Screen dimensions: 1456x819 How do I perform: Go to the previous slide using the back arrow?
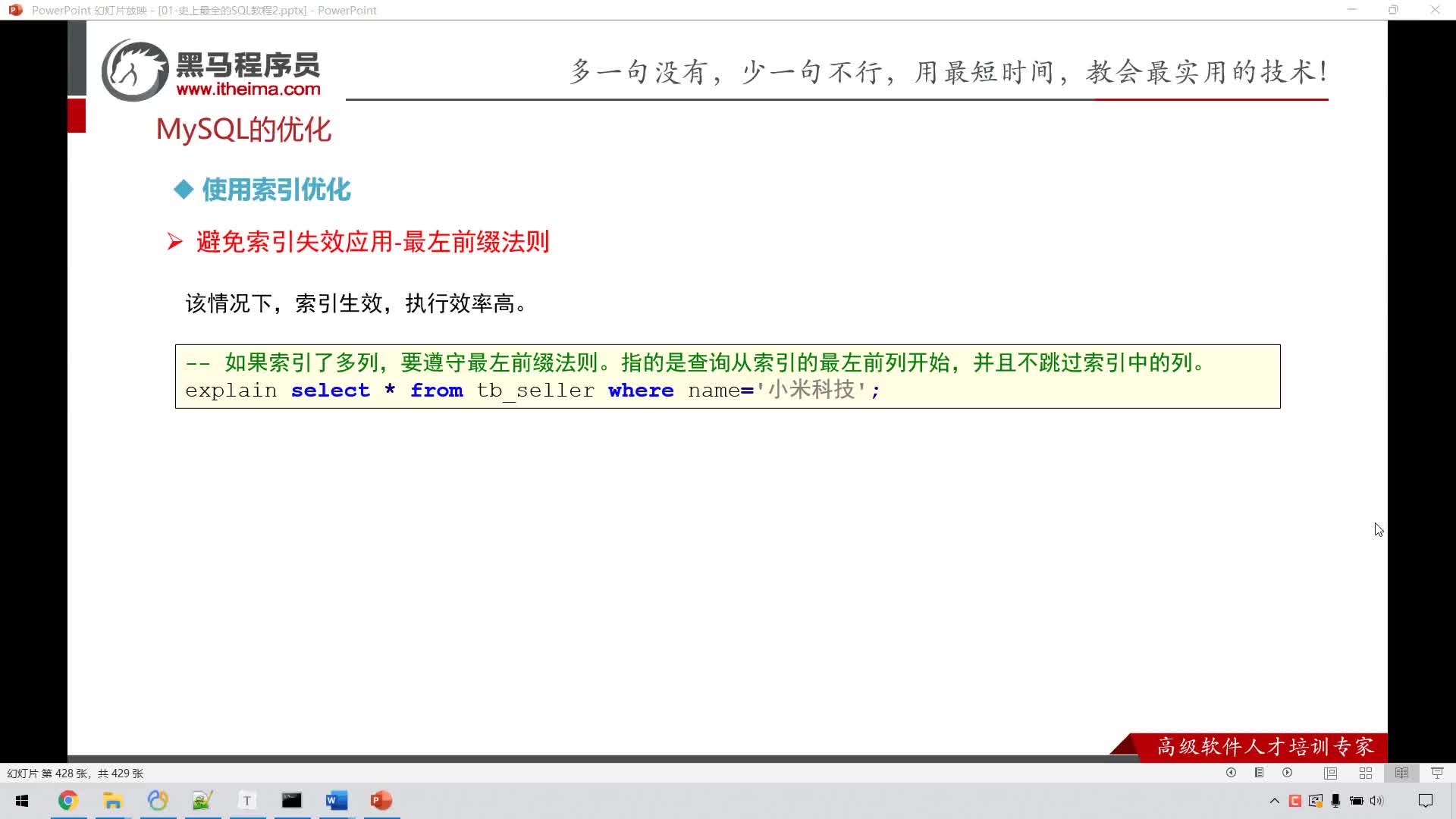click(1231, 773)
